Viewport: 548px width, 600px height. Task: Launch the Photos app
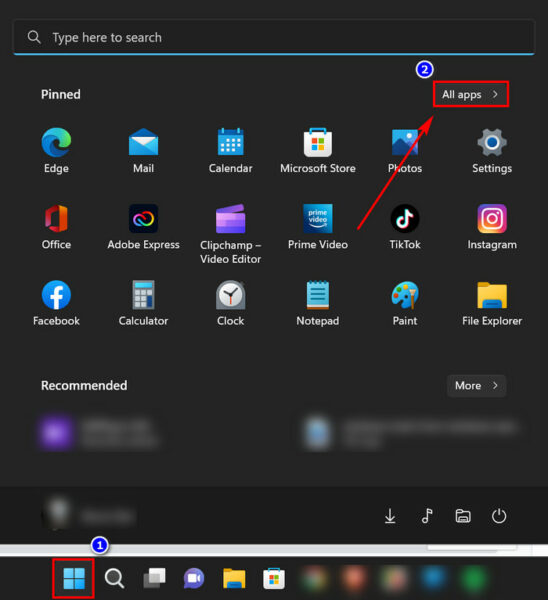click(405, 151)
